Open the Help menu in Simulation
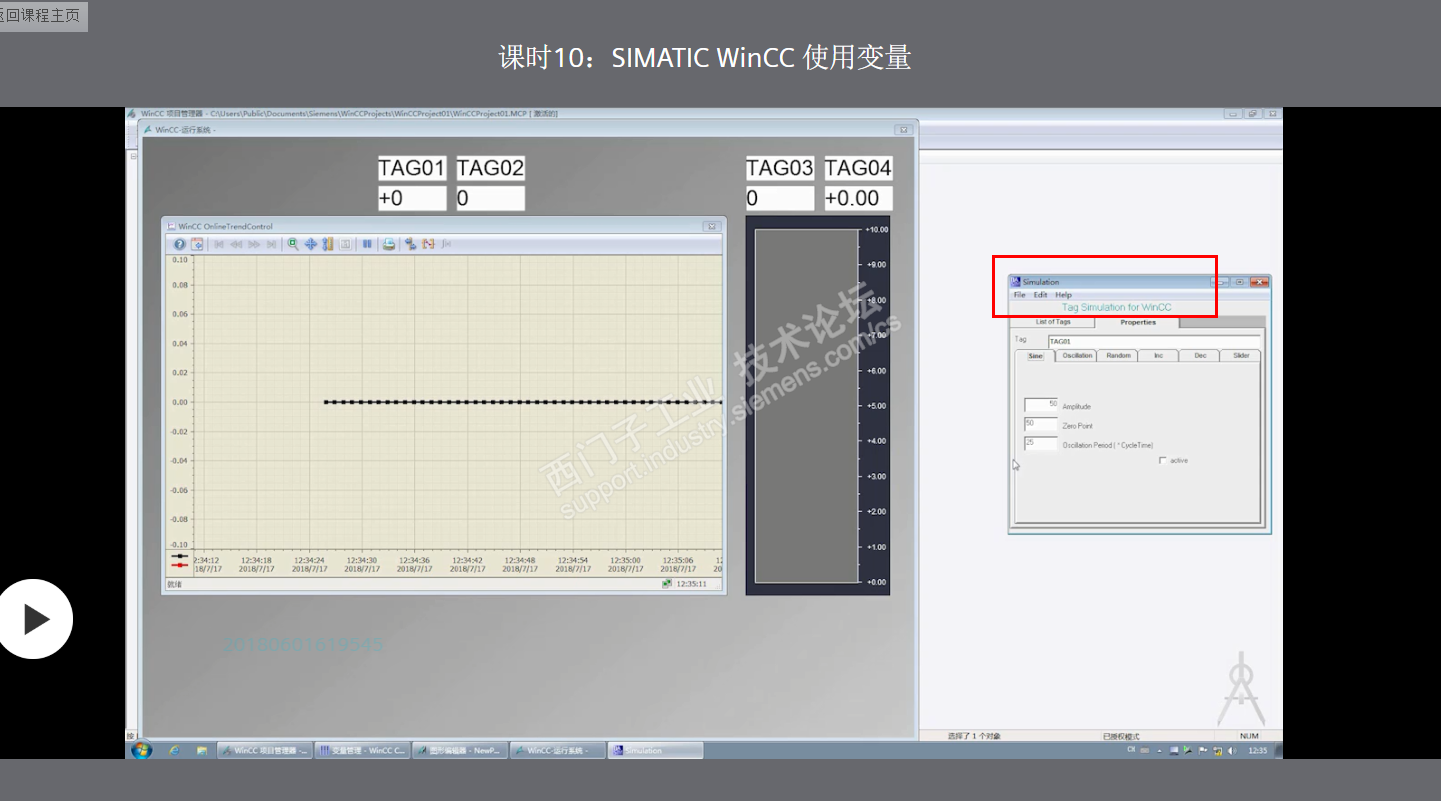This screenshot has width=1441, height=801. pos(1064,295)
